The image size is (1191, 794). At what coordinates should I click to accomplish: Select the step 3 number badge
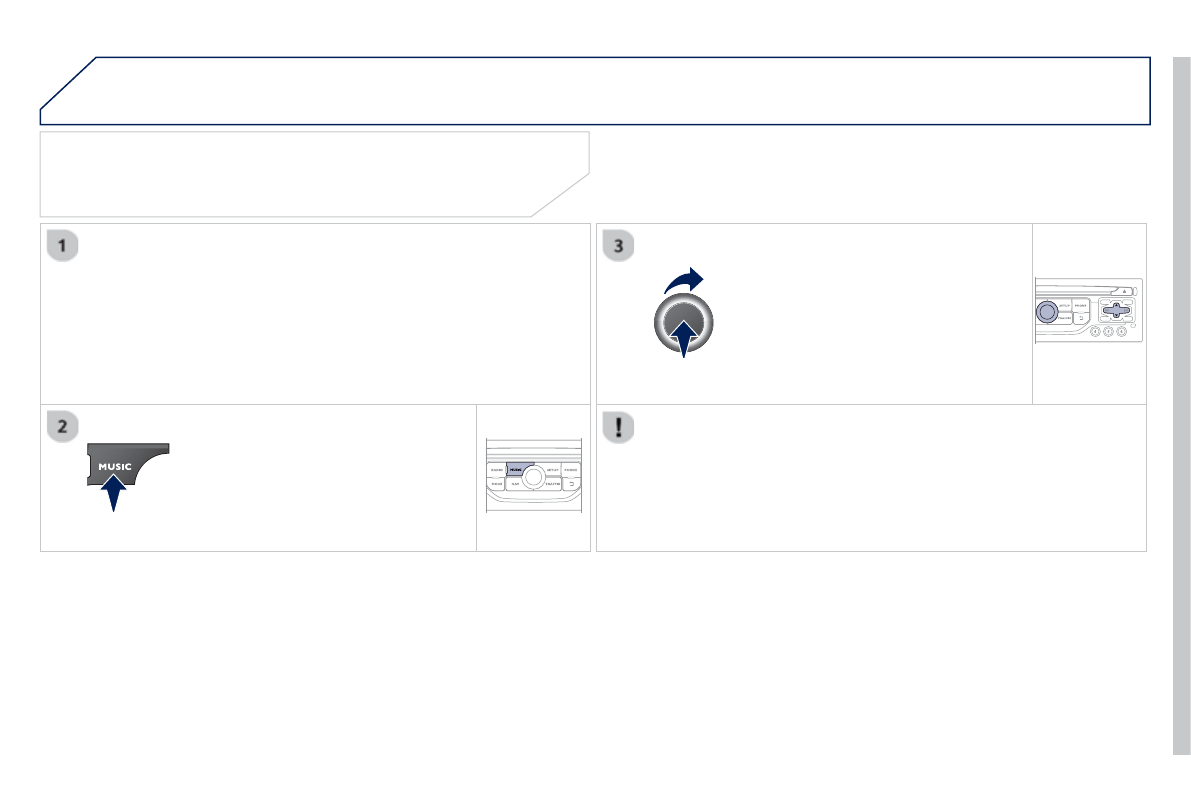(x=618, y=245)
